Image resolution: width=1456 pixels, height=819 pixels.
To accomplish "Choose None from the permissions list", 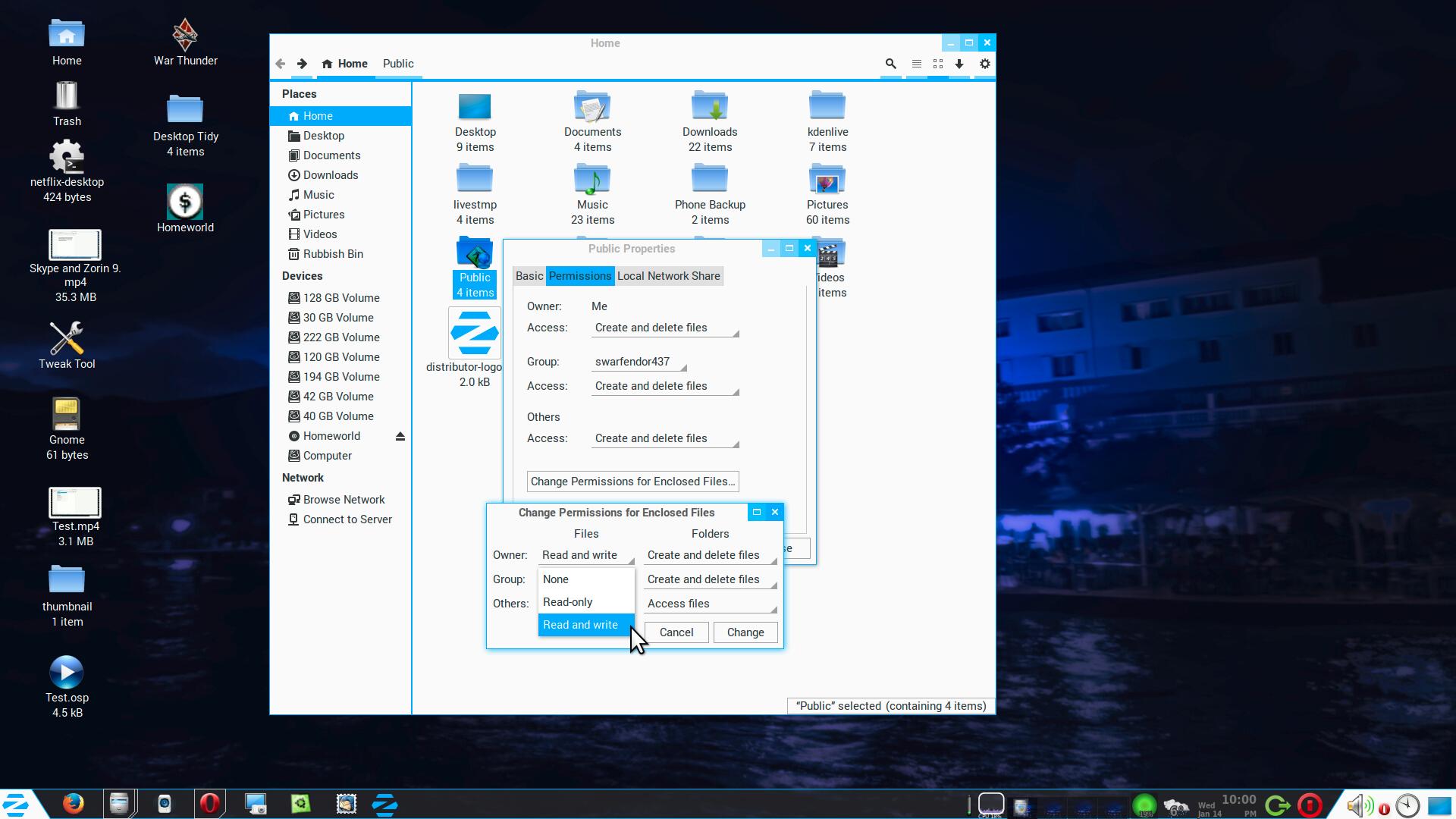I will point(556,579).
